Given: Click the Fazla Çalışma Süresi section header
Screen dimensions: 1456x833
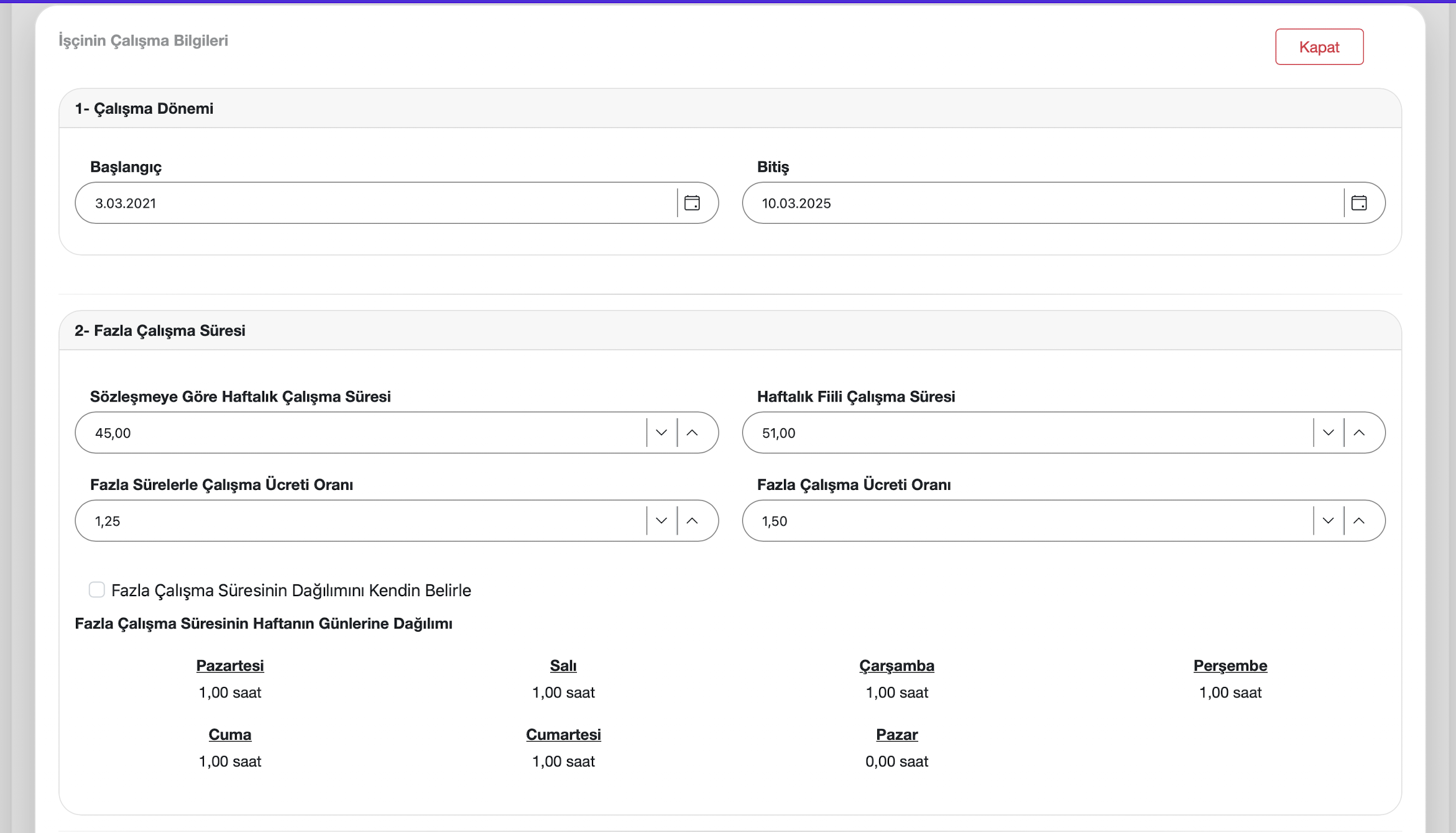Looking at the screenshot, I should point(160,331).
